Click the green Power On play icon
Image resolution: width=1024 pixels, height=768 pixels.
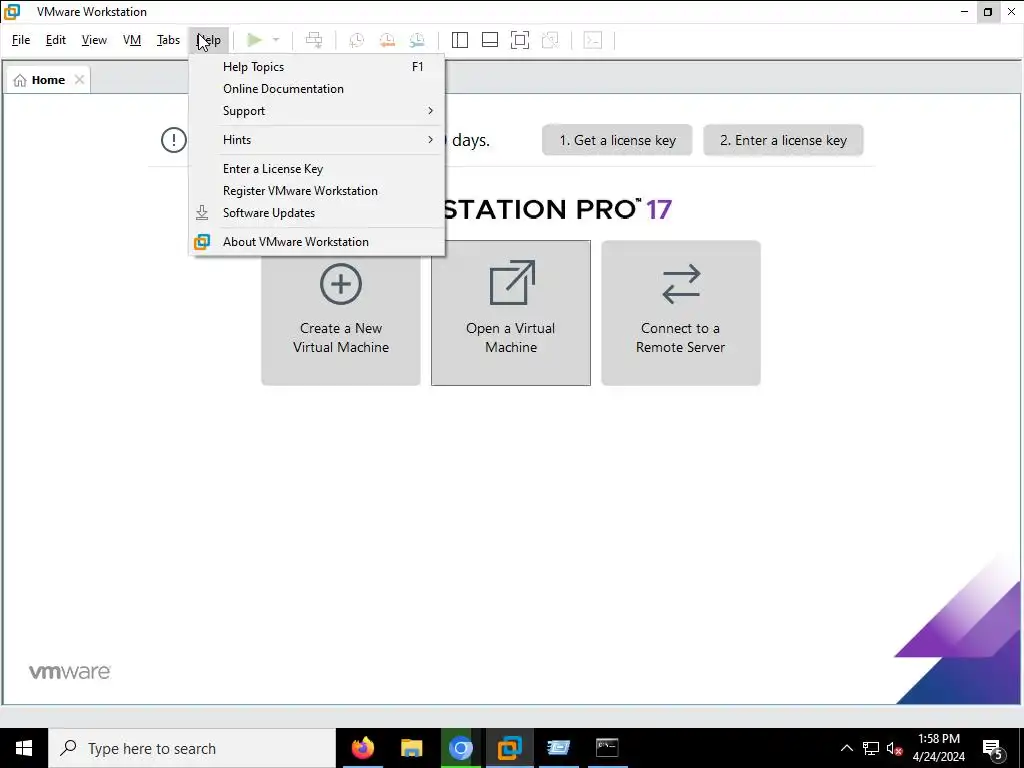coord(254,40)
